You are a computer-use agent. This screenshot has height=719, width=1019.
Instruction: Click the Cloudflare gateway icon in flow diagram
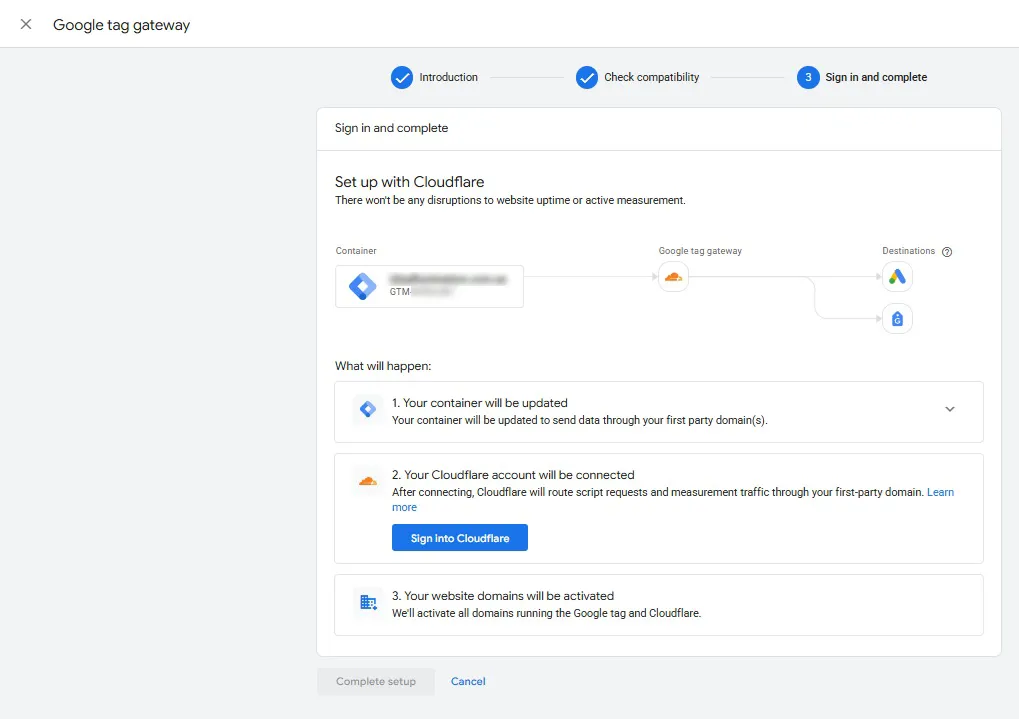[673, 277]
